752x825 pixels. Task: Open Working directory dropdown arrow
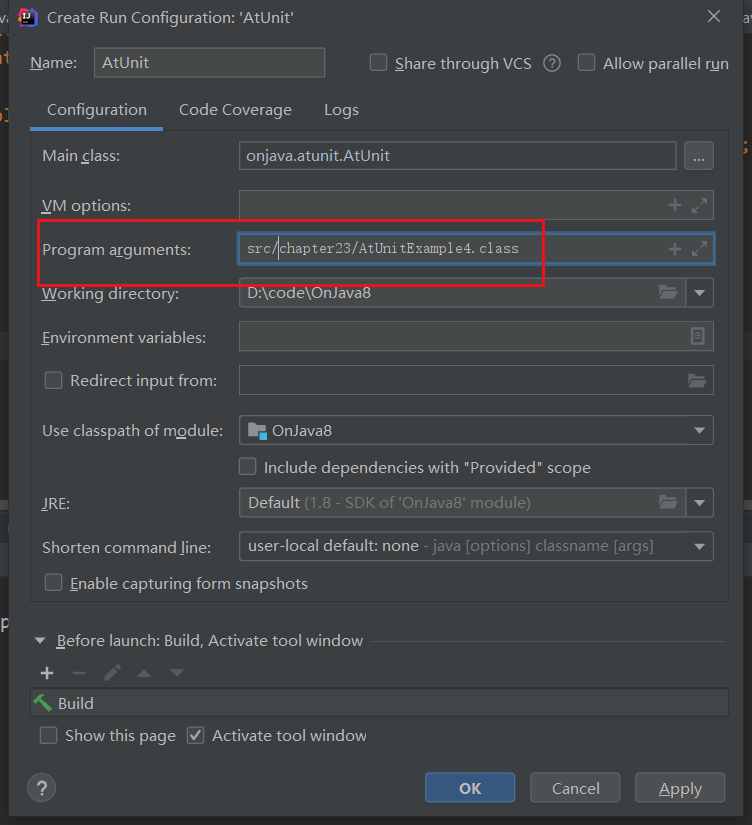[699, 293]
